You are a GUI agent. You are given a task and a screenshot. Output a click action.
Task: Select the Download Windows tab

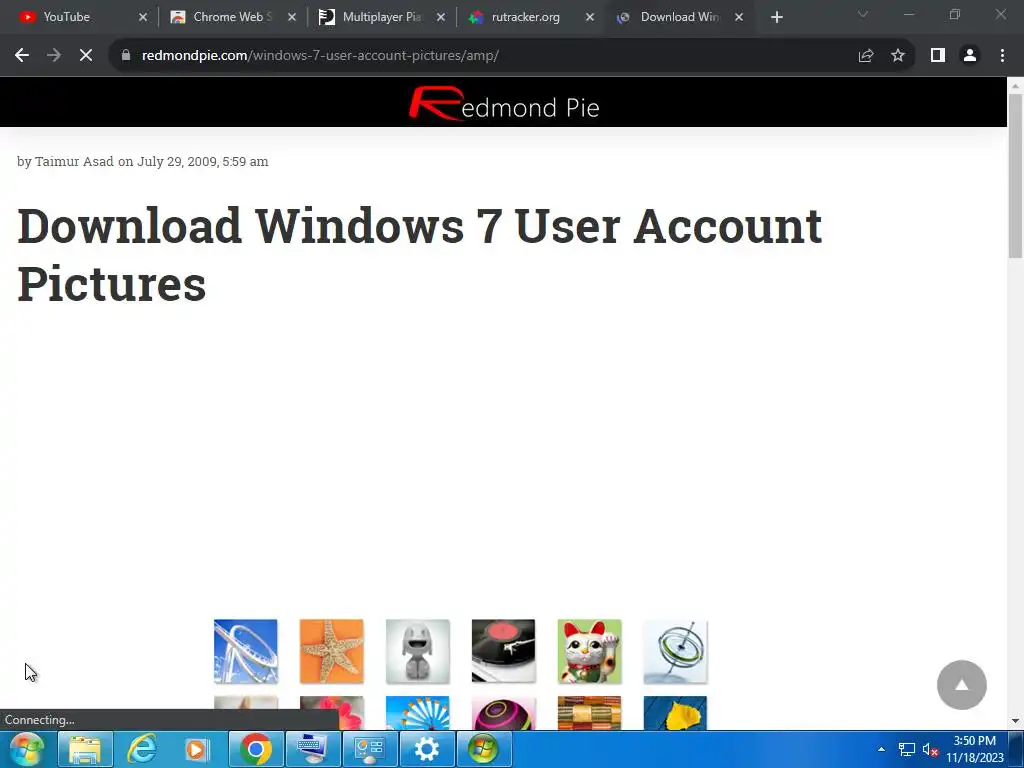click(679, 17)
